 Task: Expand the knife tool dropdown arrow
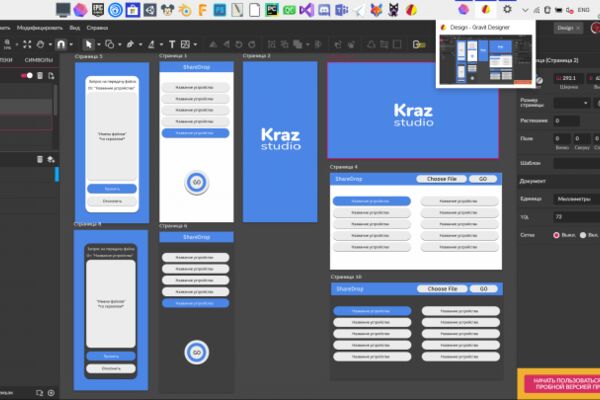tap(161, 45)
